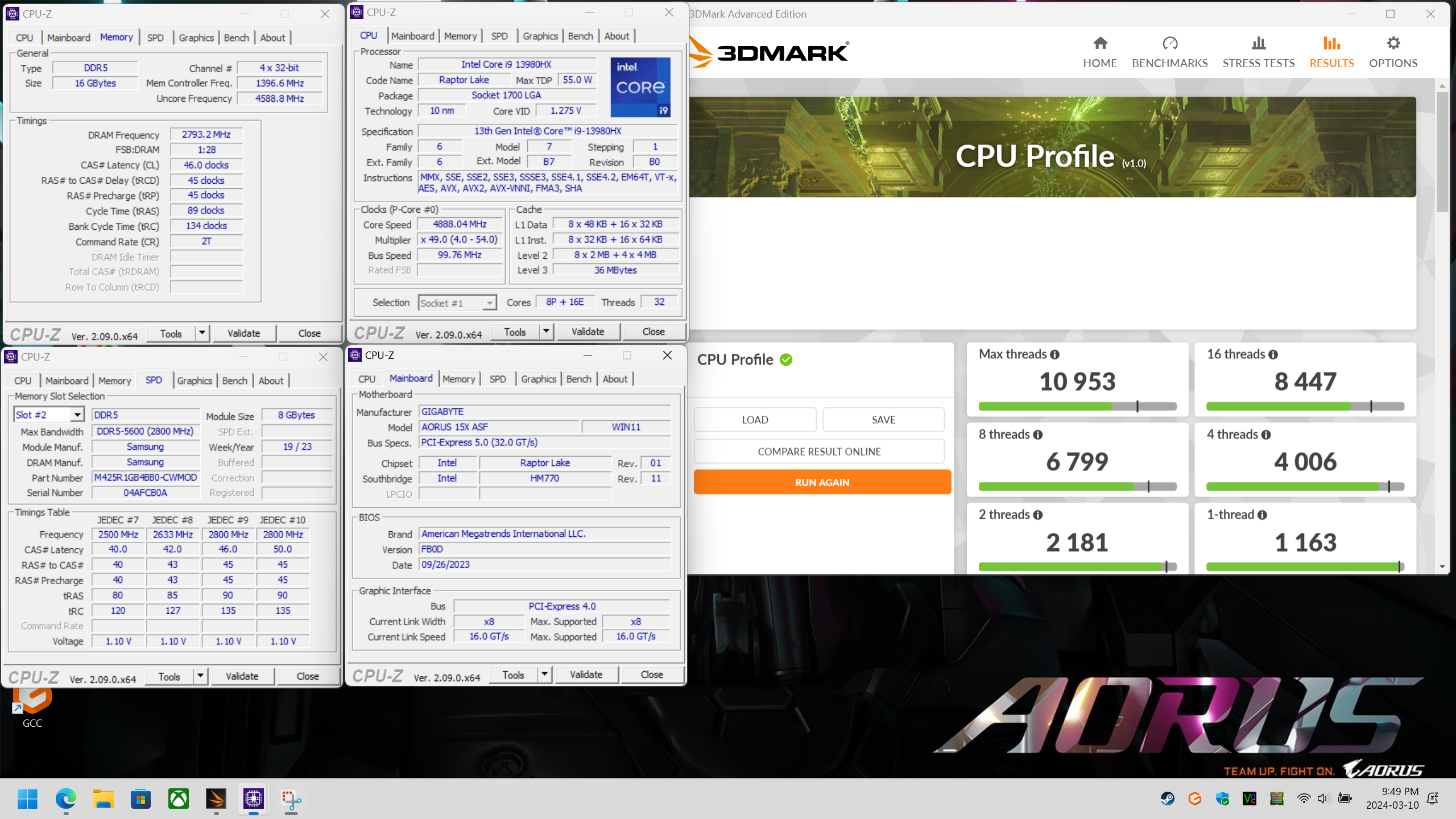Click the orange RUN AGAIN button

click(x=822, y=482)
